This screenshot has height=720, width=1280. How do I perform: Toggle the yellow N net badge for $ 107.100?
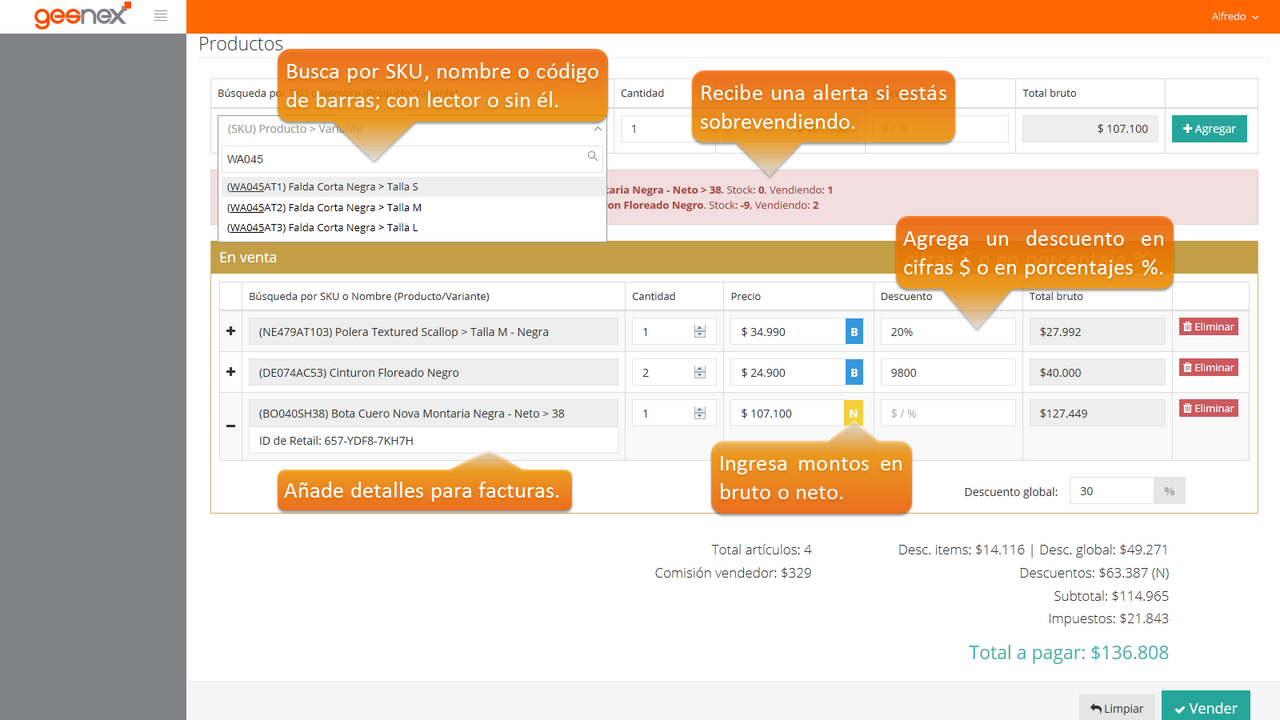tap(854, 413)
